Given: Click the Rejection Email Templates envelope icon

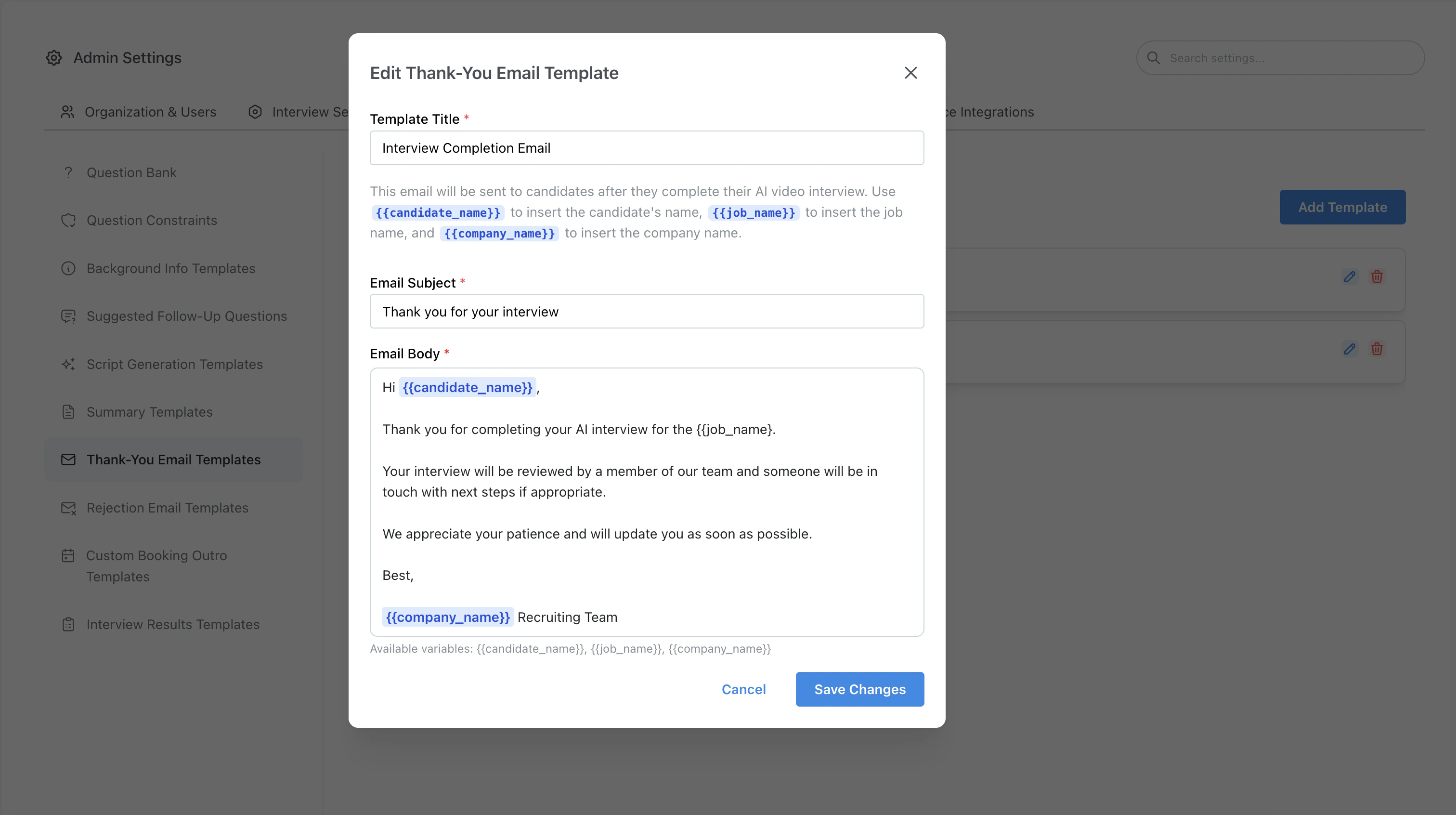Looking at the screenshot, I should [x=68, y=508].
